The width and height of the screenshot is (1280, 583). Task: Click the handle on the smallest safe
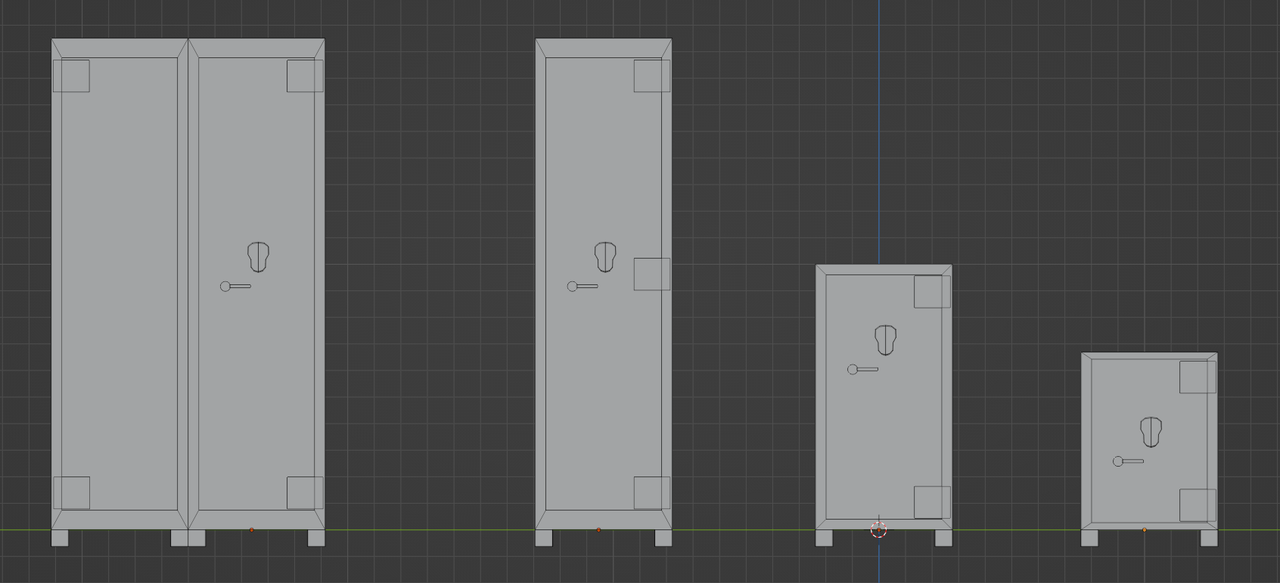coord(1129,461)
